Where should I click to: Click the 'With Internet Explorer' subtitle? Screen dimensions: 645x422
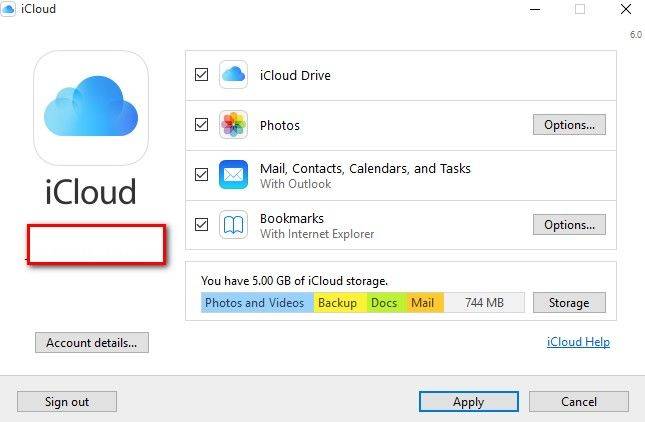tap(317, 234)
